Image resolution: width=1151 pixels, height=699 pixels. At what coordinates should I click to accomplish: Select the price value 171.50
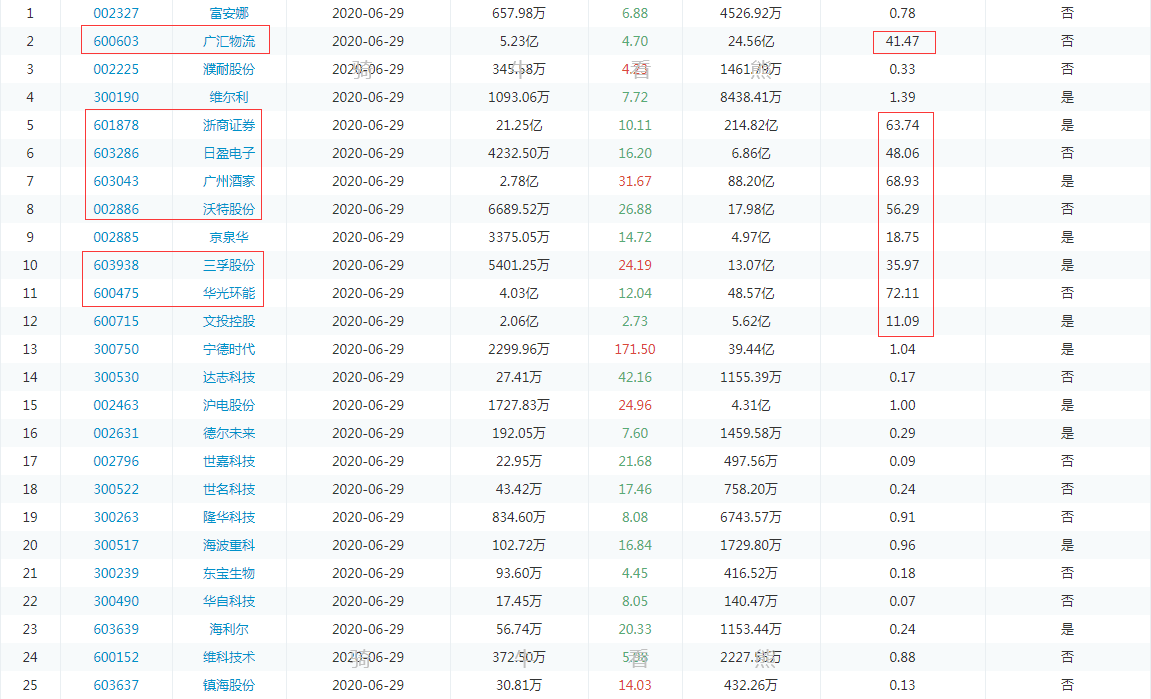pos(635,349)
